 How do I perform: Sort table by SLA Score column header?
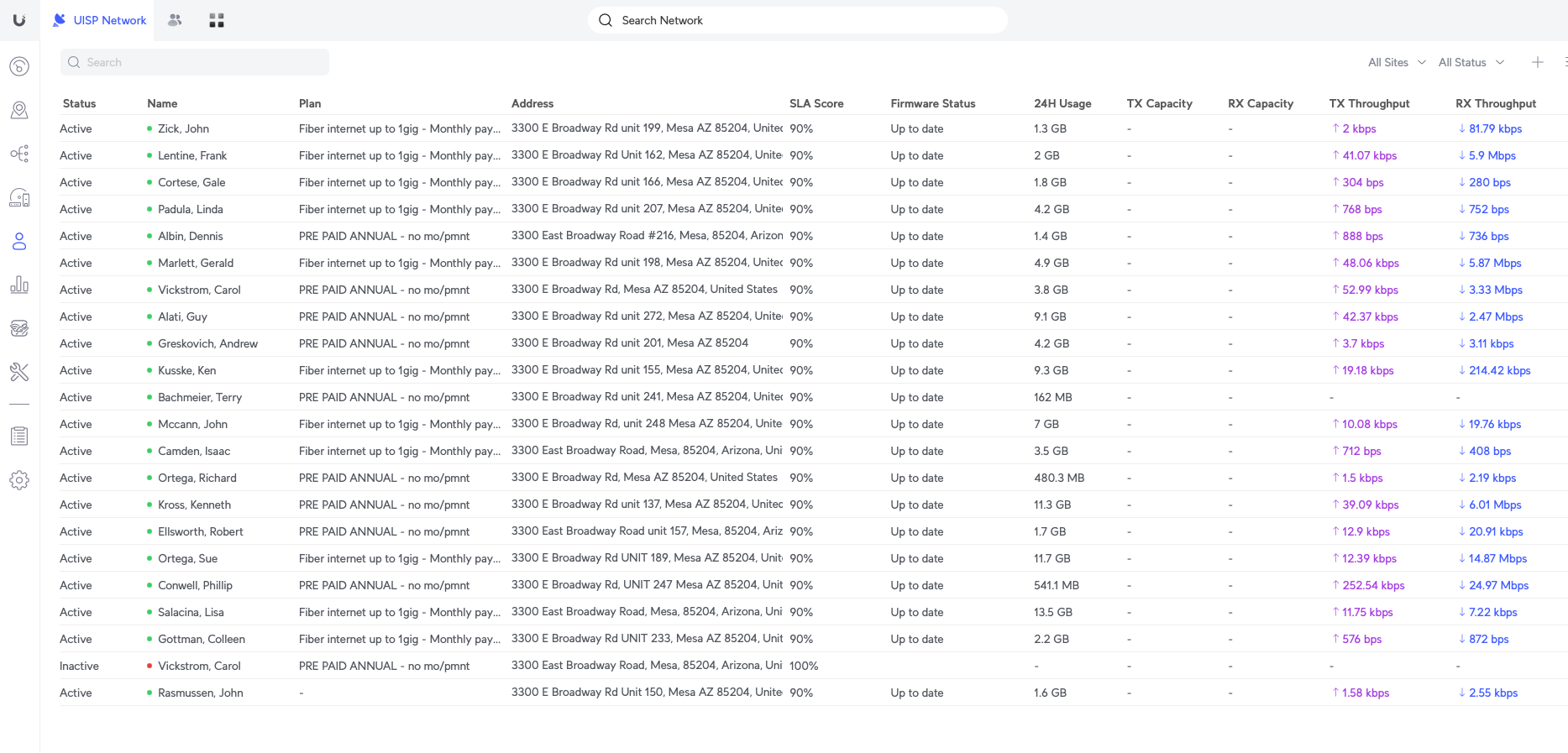(x=815, y=103)
